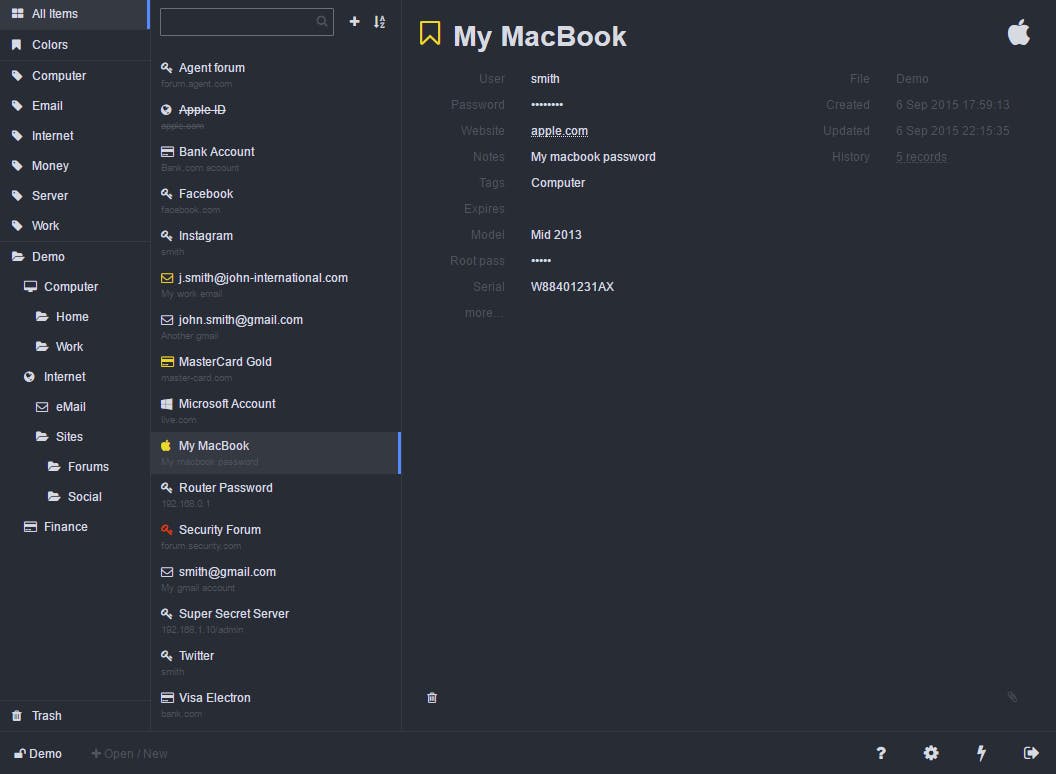Select john.smith@gmail.com entry

(x=276, y=327)
